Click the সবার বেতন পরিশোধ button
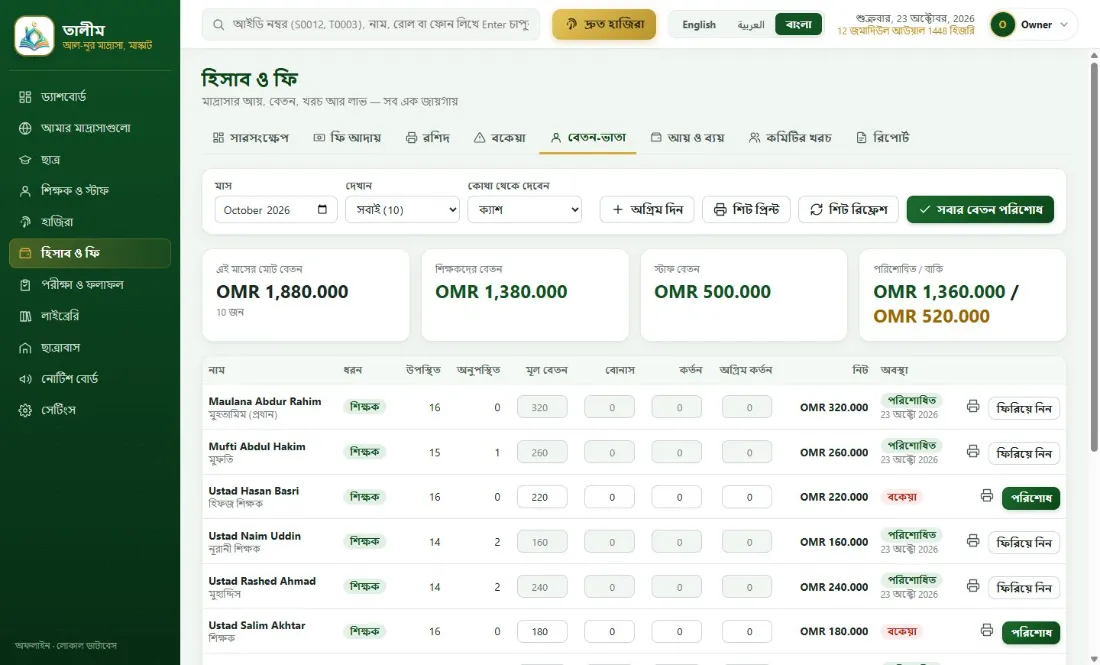1100x665 pixels. pyautogui.click(x=980, y=210)
